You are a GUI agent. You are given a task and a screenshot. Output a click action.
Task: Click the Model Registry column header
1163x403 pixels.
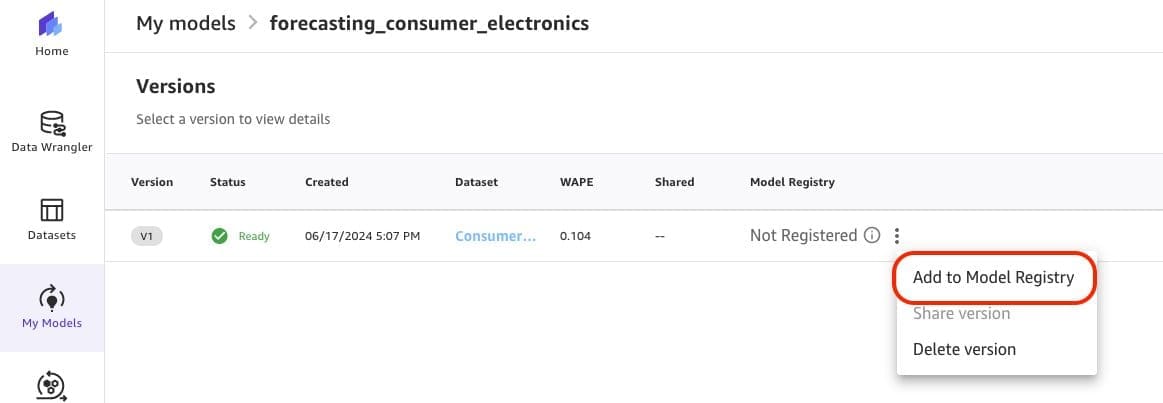[x=792, y=182]
